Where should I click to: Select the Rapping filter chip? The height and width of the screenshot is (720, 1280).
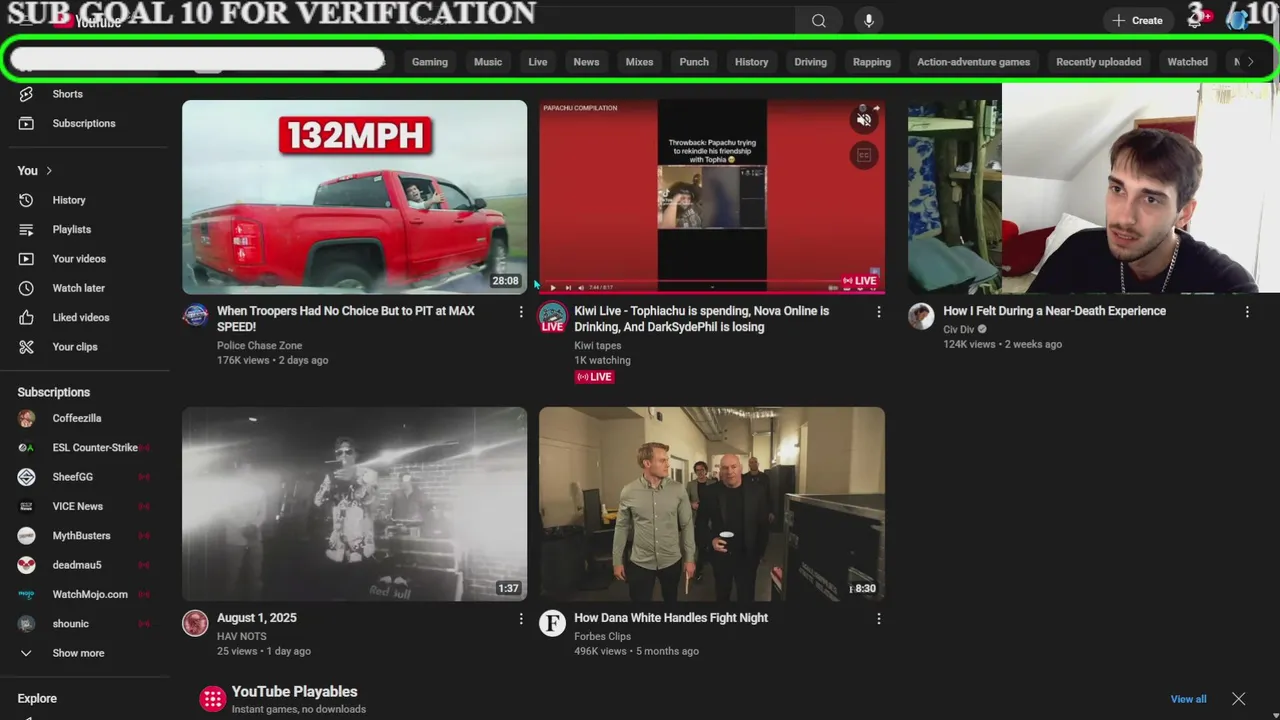[x=872, y=62]
